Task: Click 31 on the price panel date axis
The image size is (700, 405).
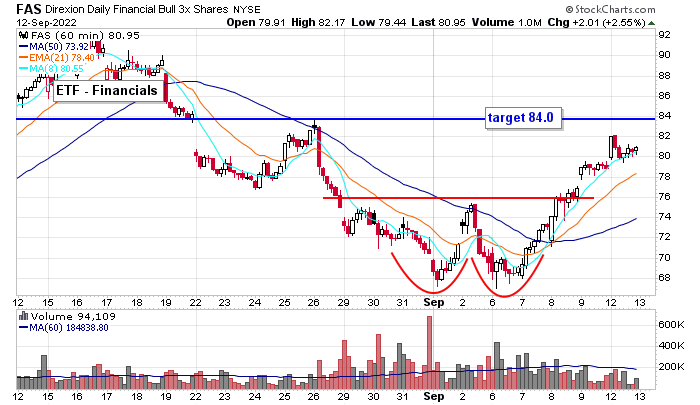Action: click(402, 302)
